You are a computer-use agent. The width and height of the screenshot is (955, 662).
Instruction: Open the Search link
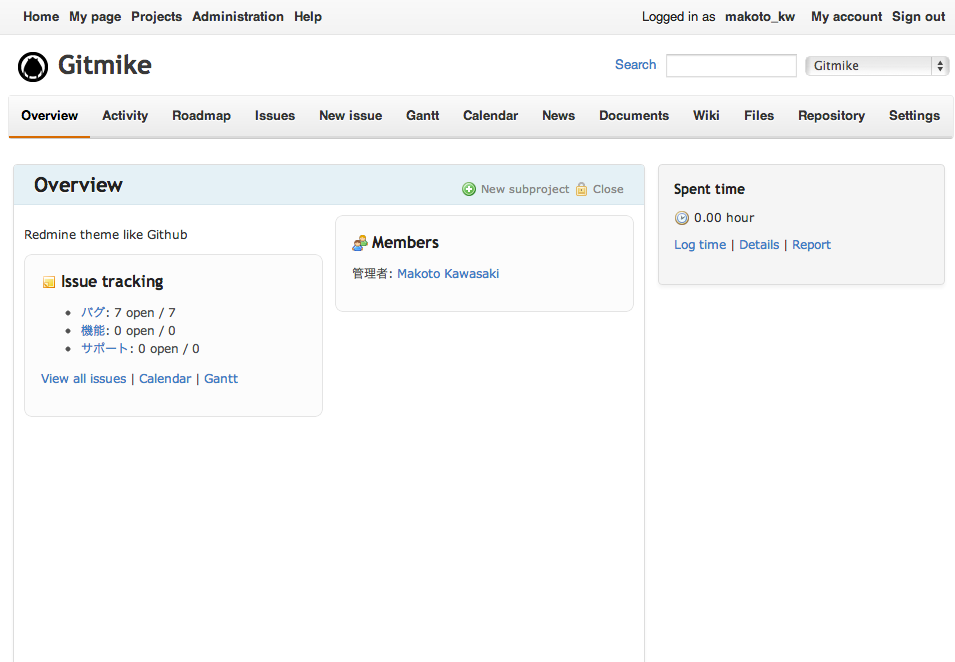click(635, 65)
